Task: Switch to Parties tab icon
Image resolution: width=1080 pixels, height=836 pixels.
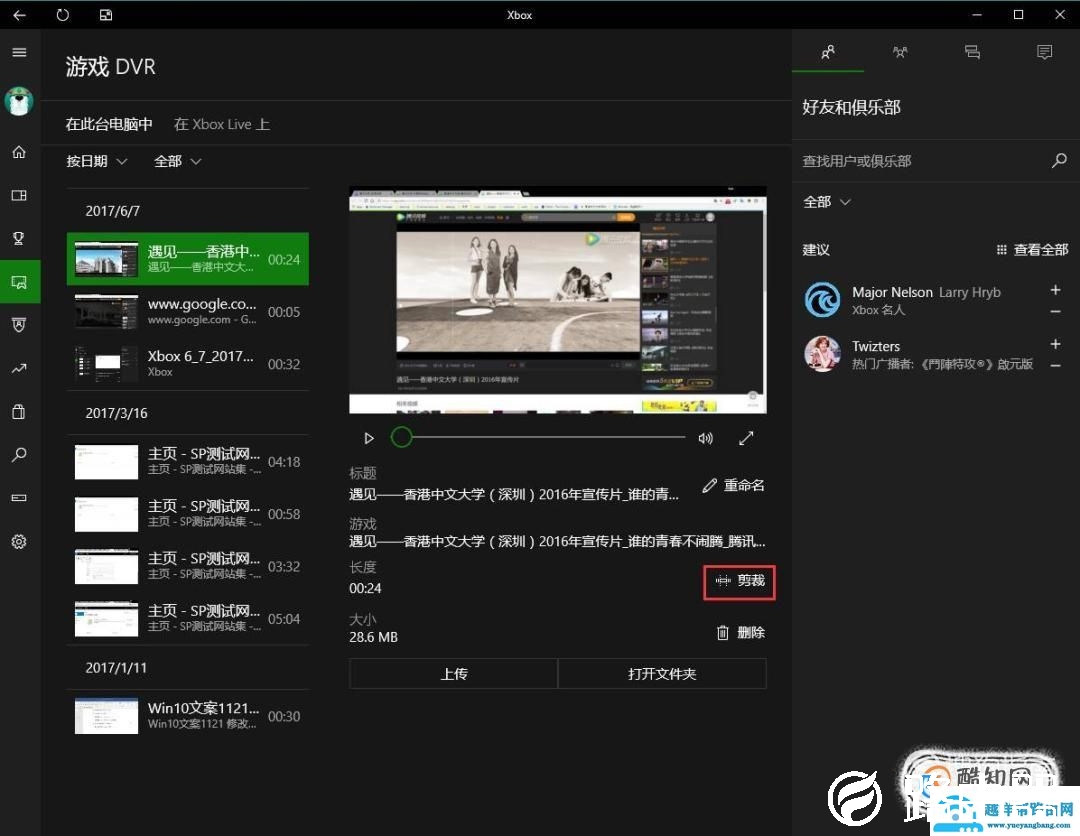Action: tap(900, 52)
